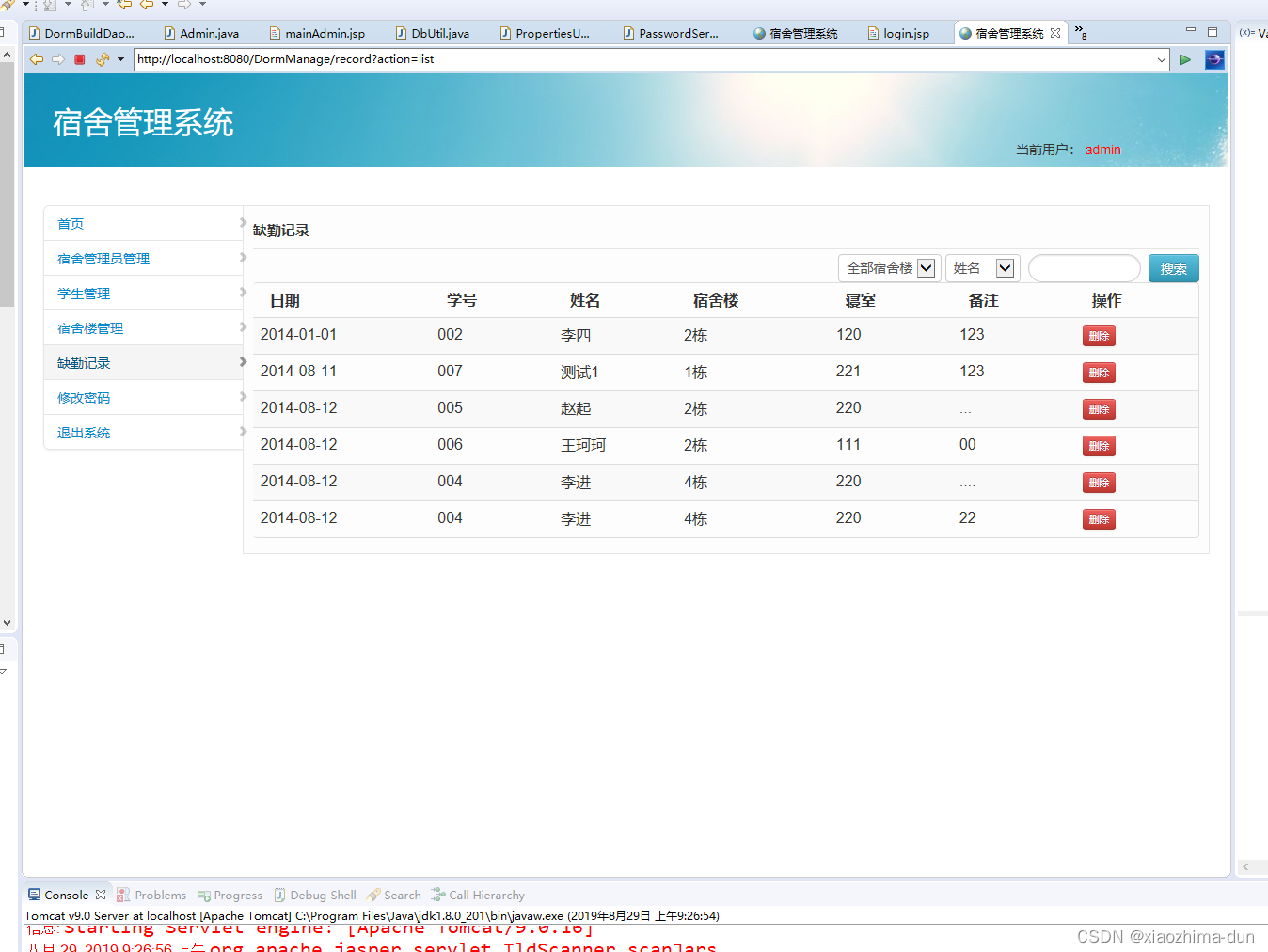Go back in the internal browser
Image resolution: width=1268 pixels, height=952 pixels.
[37, 59]
